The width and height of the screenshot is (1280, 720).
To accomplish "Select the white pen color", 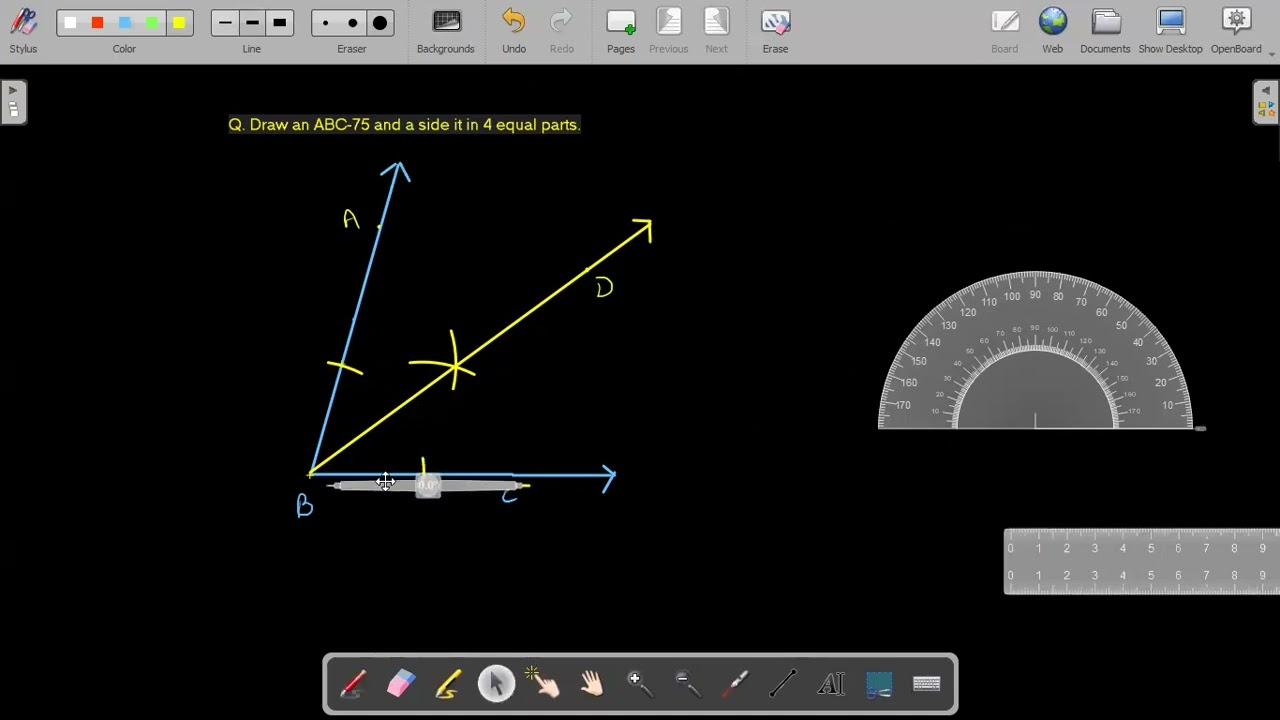I will tap(70, 23).
